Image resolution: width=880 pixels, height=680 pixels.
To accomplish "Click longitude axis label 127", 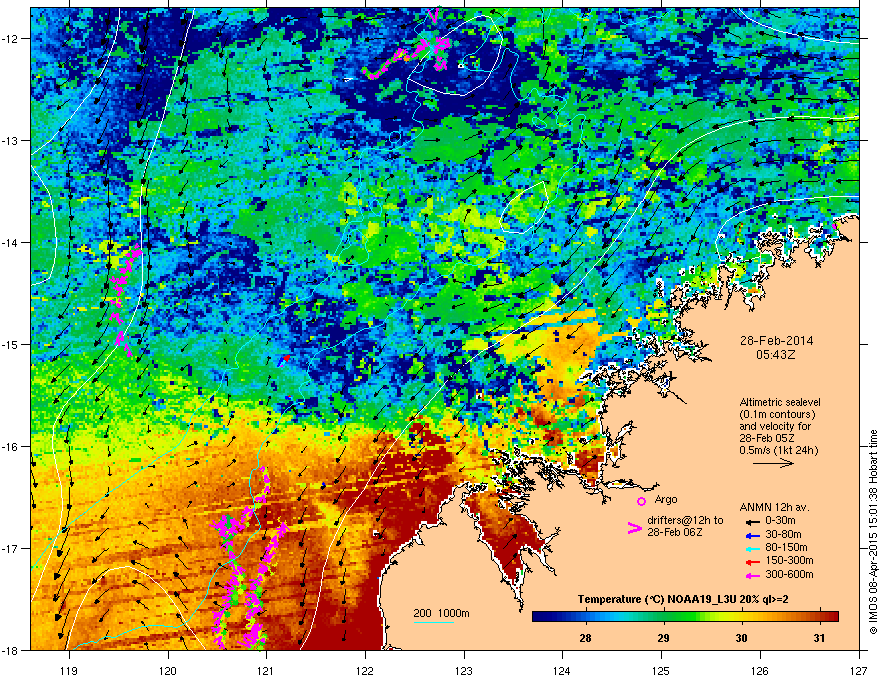I will [859, 670].
